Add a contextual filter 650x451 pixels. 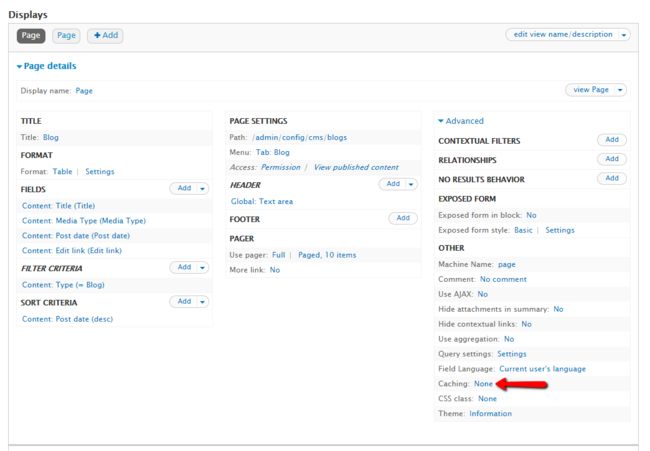pos(612,140)
